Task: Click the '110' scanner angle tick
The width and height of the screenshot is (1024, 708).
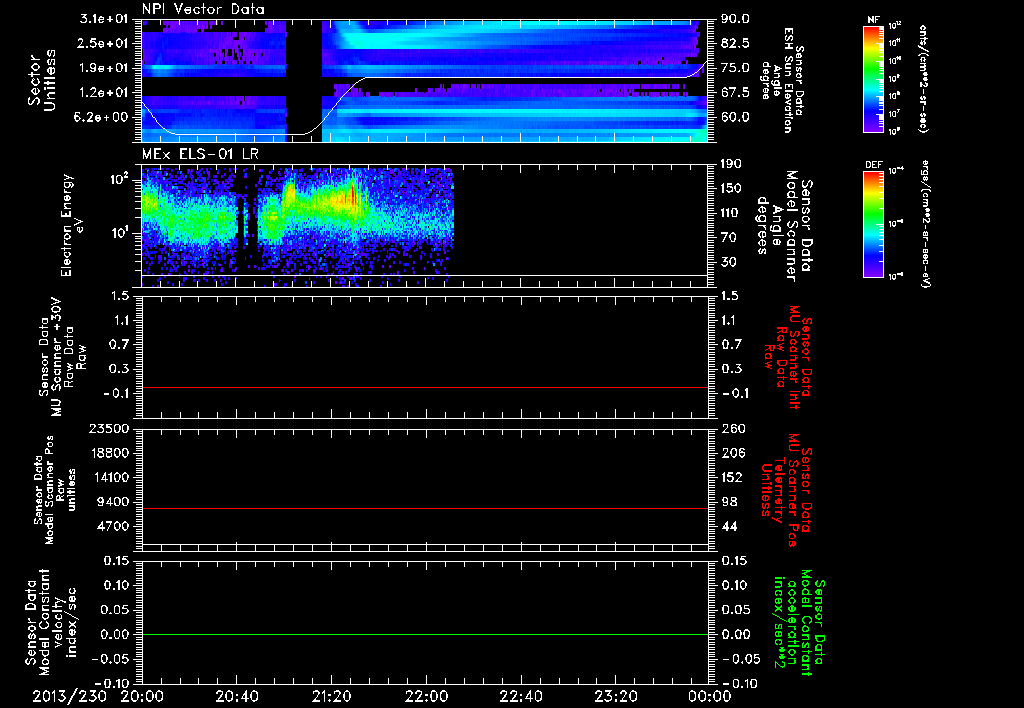Action: [x=731, y=213]
